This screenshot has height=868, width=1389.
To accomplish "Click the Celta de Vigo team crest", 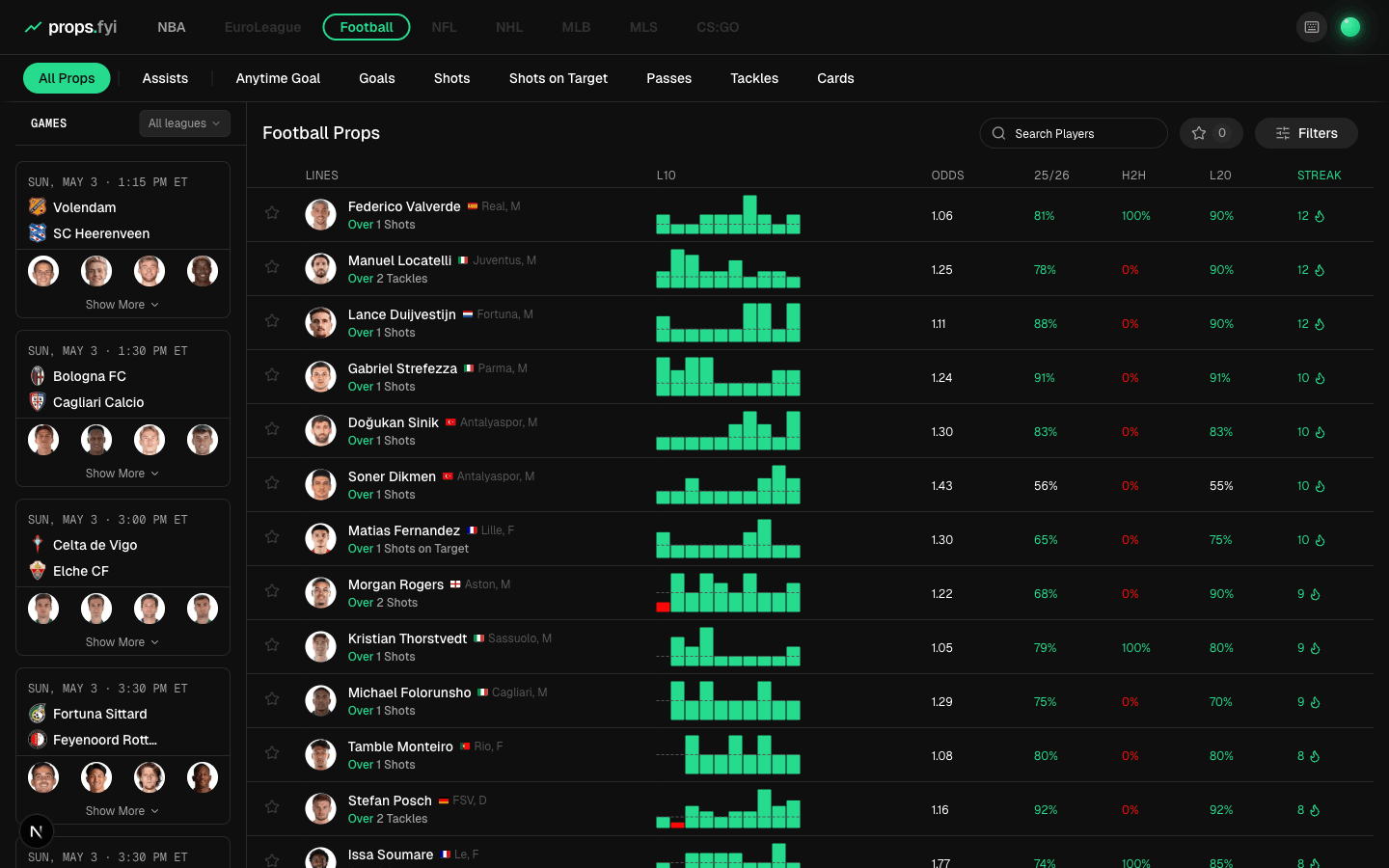I will pos(38,545).
